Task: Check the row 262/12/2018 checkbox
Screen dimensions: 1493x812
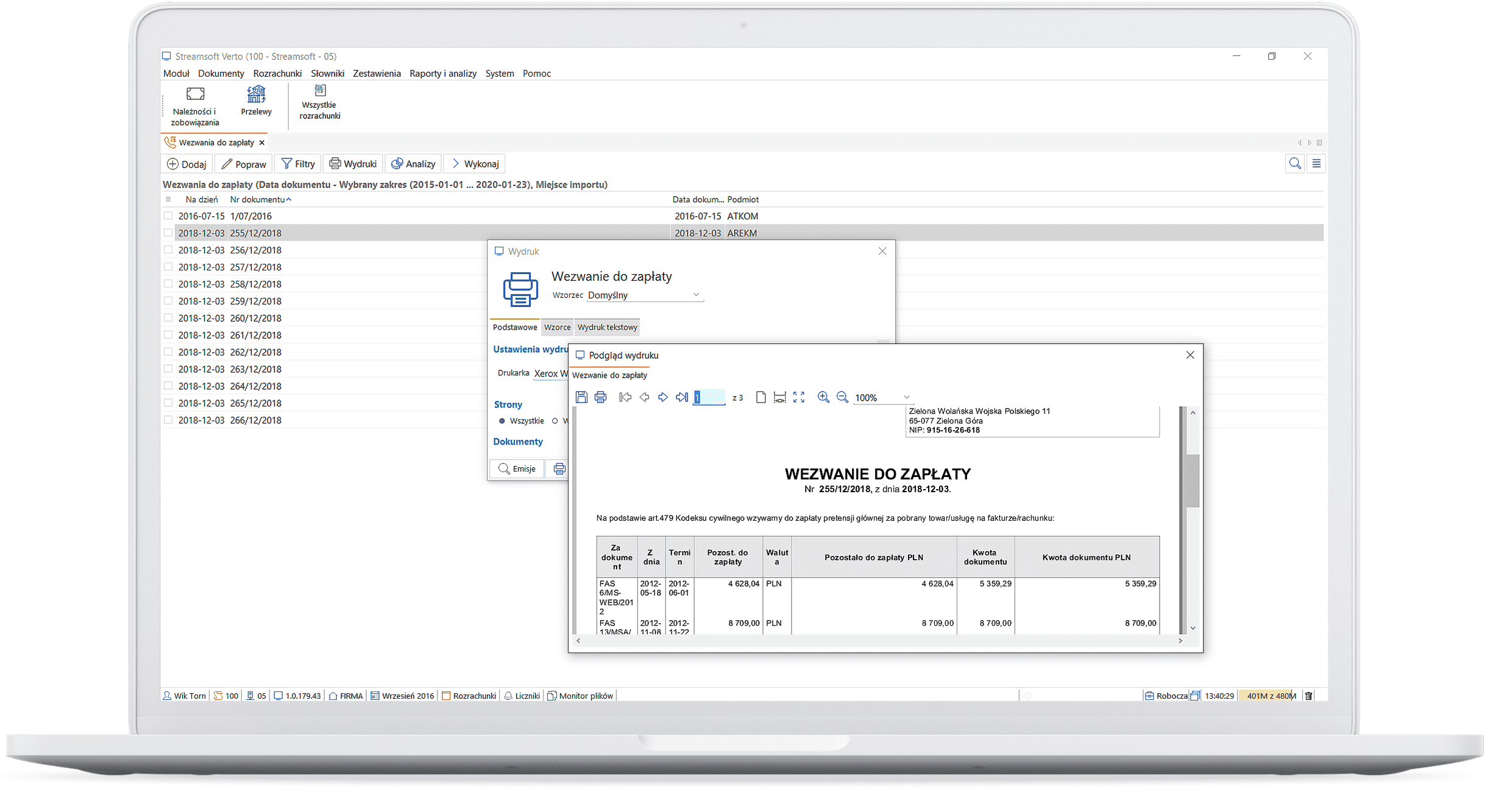Action: tap(168, 351)
